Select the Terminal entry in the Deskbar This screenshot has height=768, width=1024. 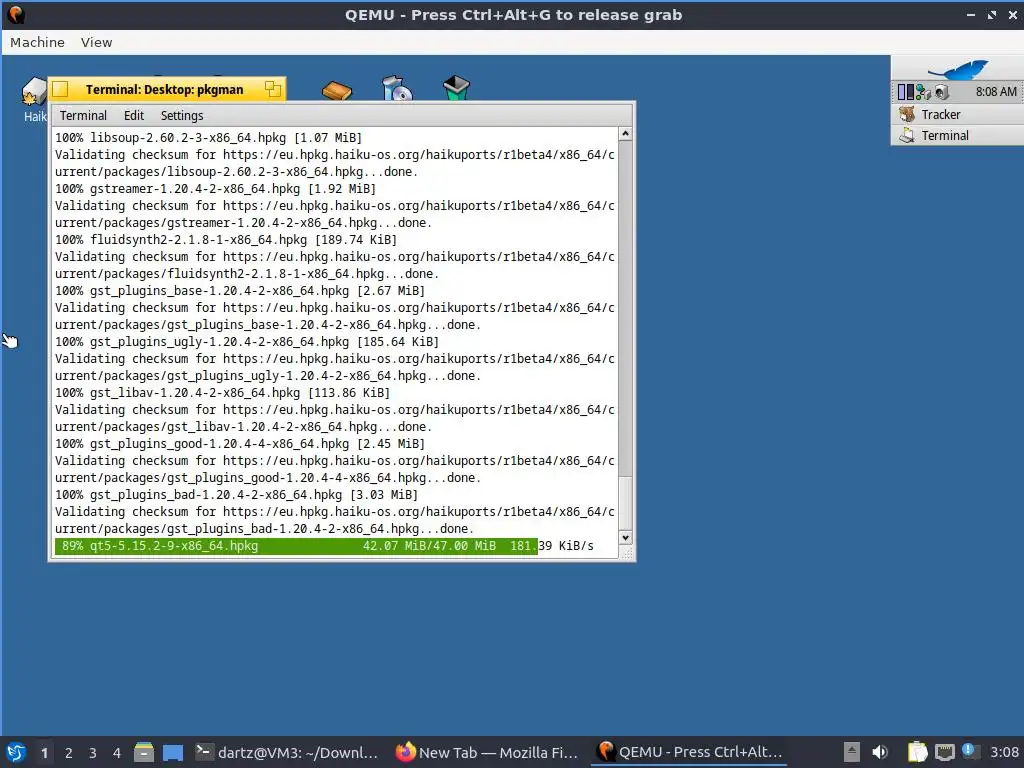[957, 135]
